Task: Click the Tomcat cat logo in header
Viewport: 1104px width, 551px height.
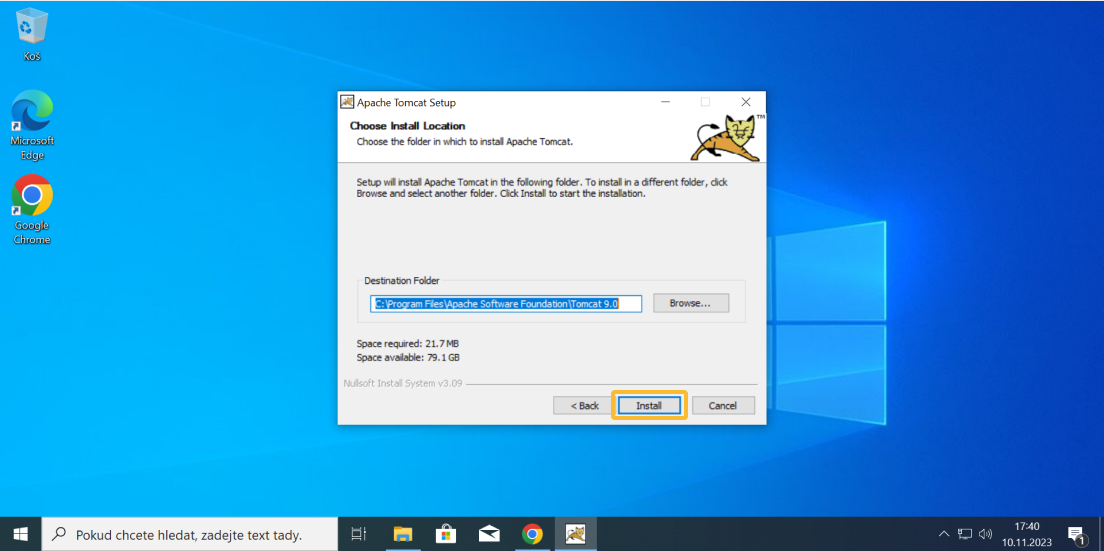Action: click(726, 137)
